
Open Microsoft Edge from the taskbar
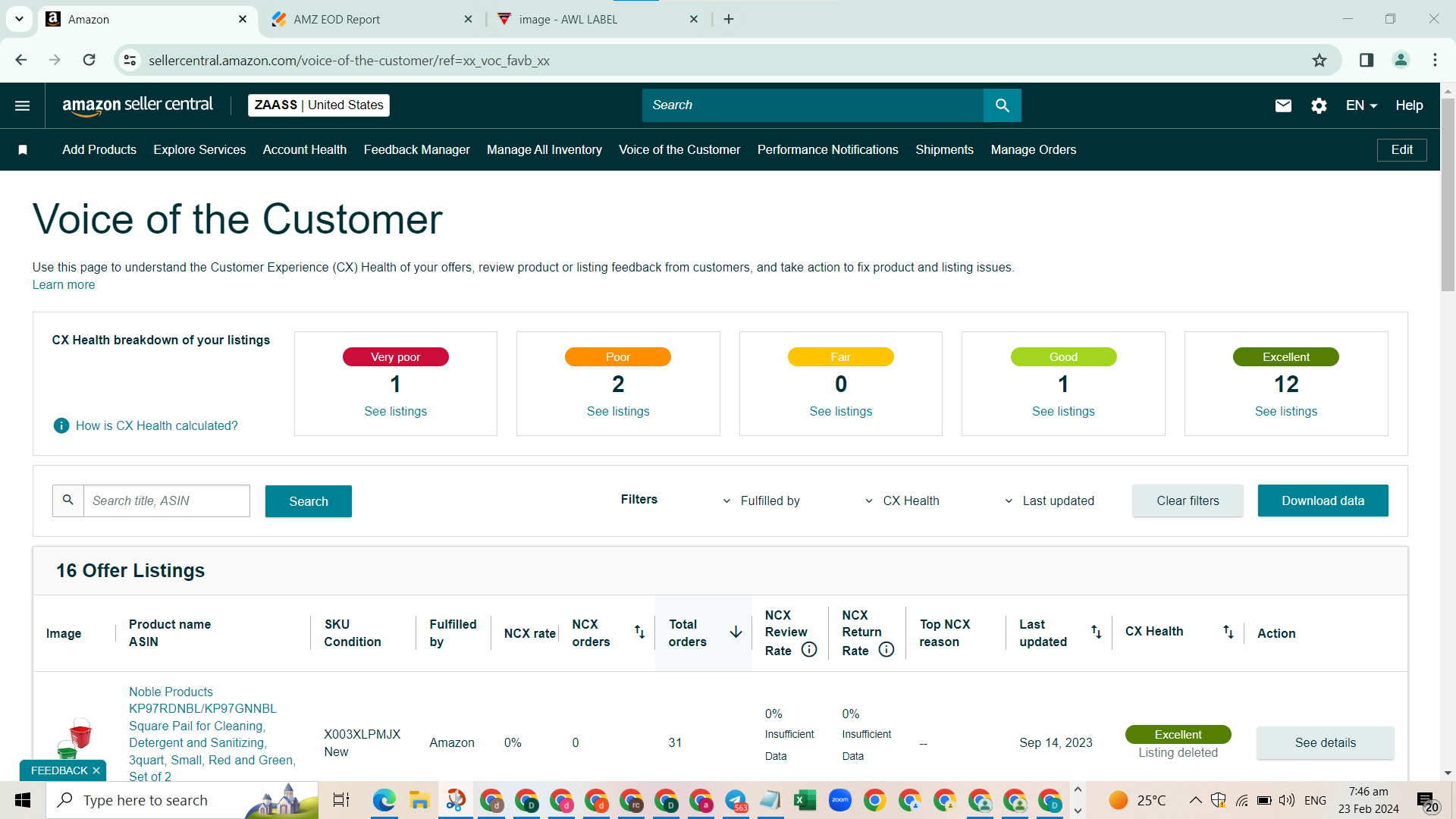click(x=384, y=800)
